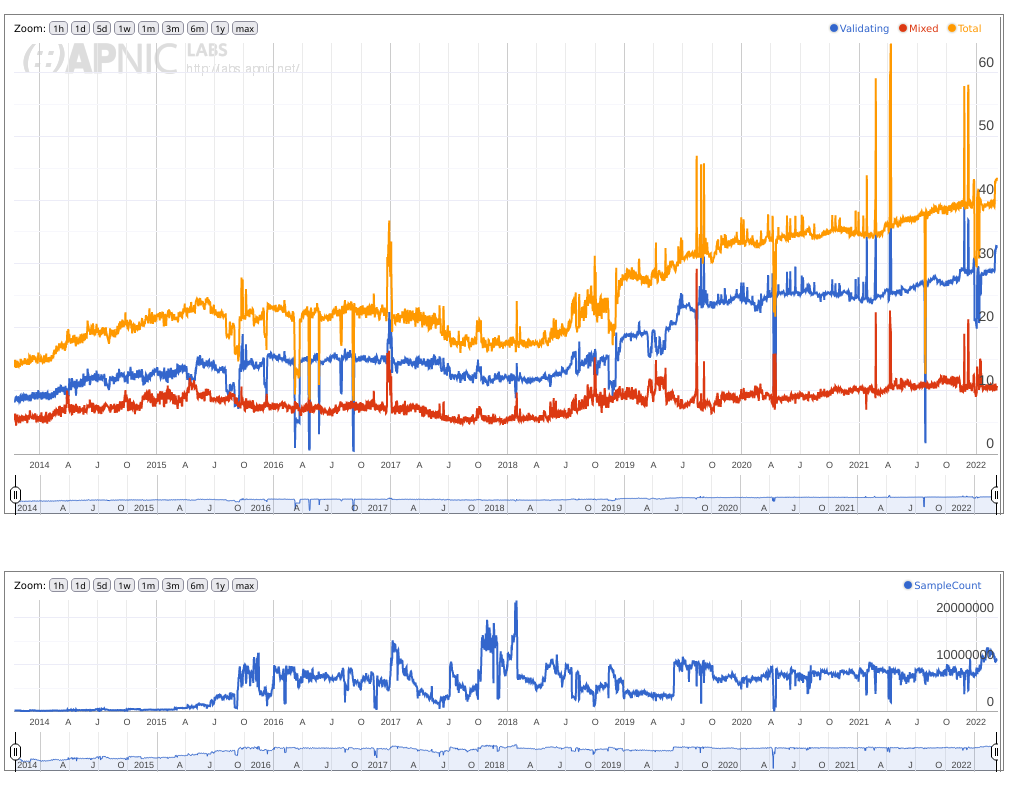Click left range handle of SampleCount chart
The image size is (1014, 785).
(16, 751)
